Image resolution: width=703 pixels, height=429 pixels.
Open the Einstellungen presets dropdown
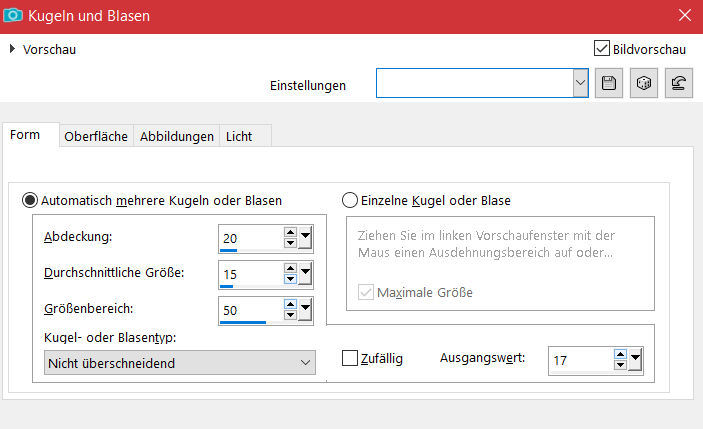580,84
